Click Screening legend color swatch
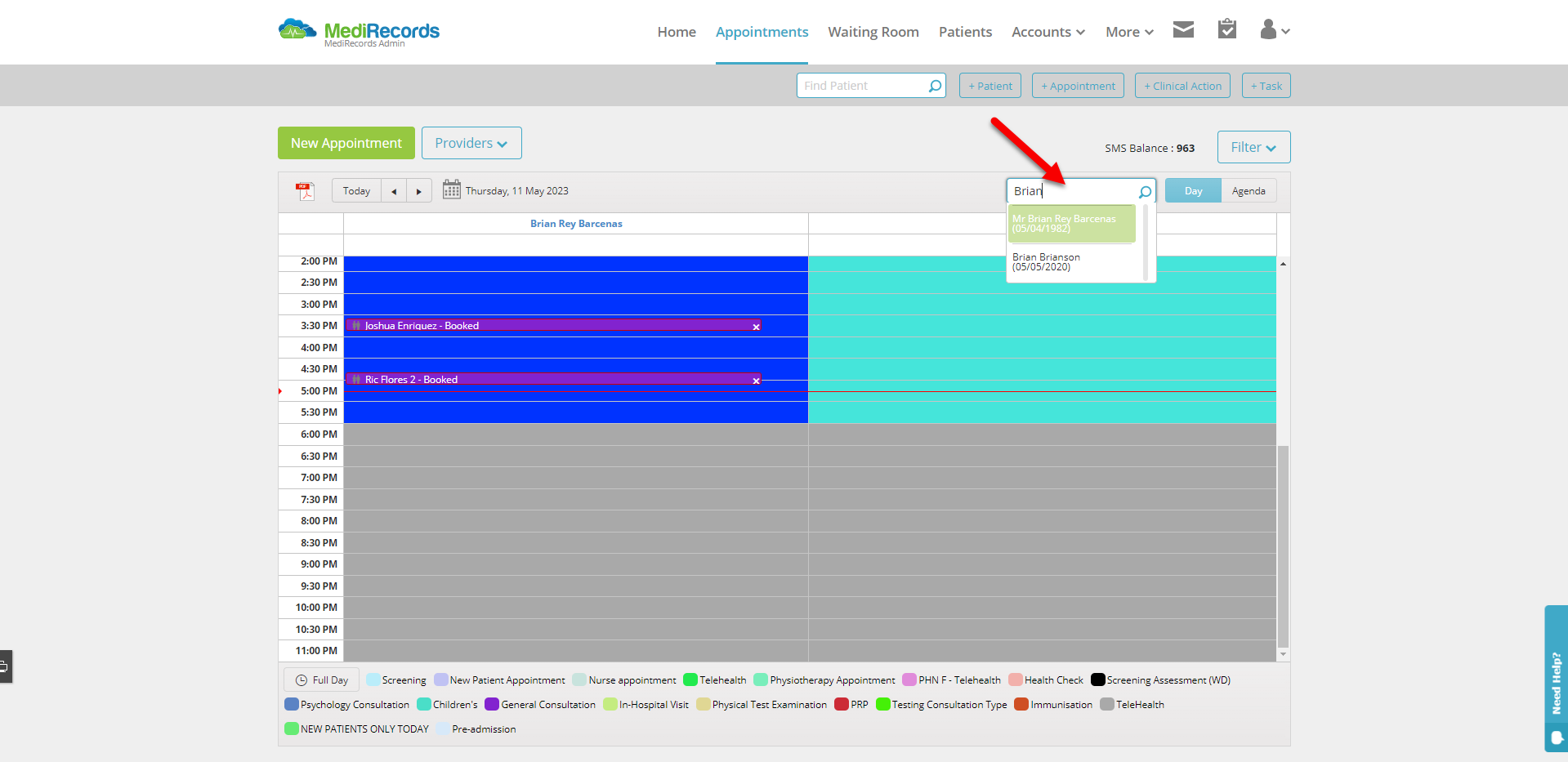Viewport: 1568px width, 762px height. 373,680
